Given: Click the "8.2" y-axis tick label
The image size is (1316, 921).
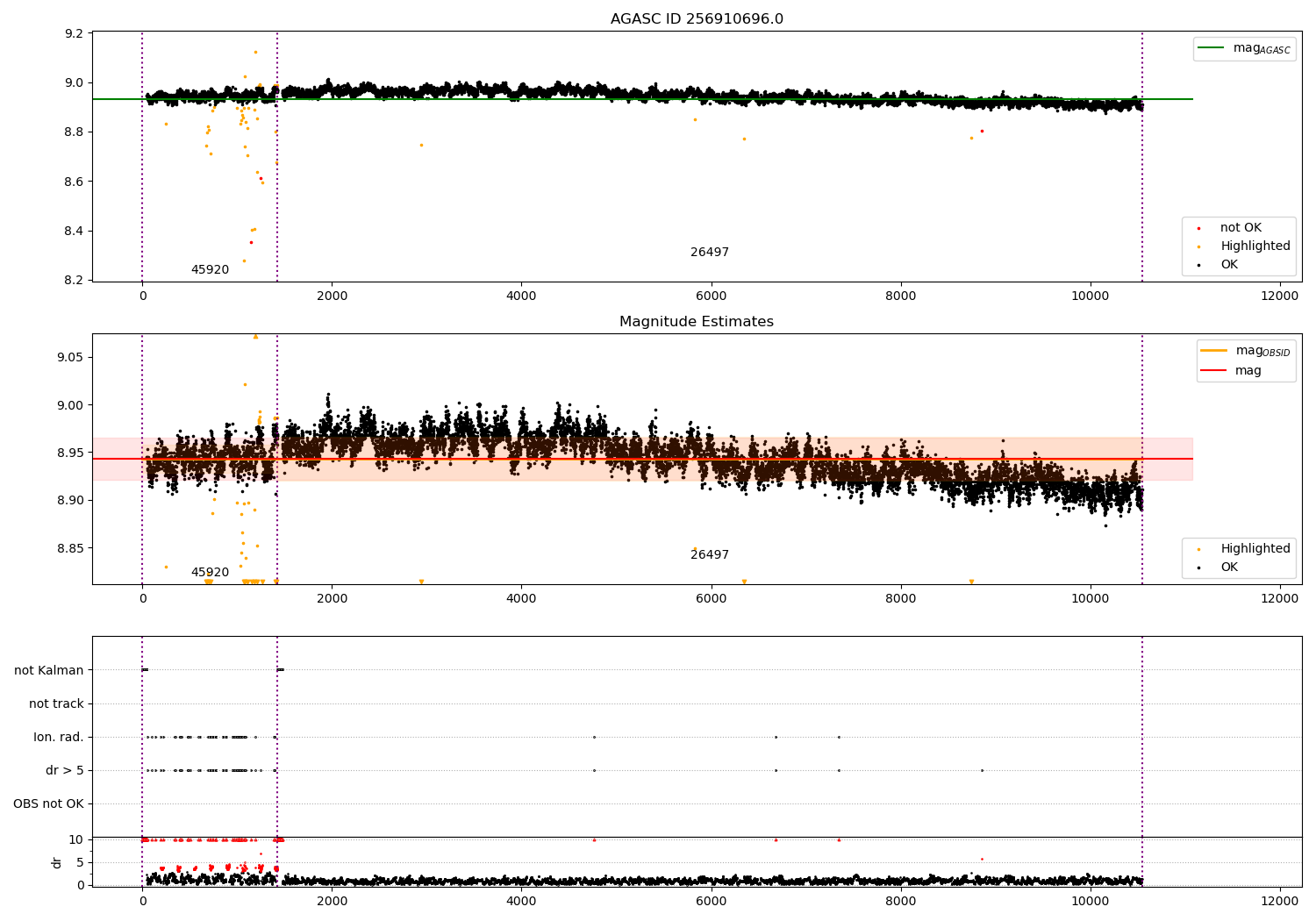Looking at the screenshot, I should pos(75,281).
